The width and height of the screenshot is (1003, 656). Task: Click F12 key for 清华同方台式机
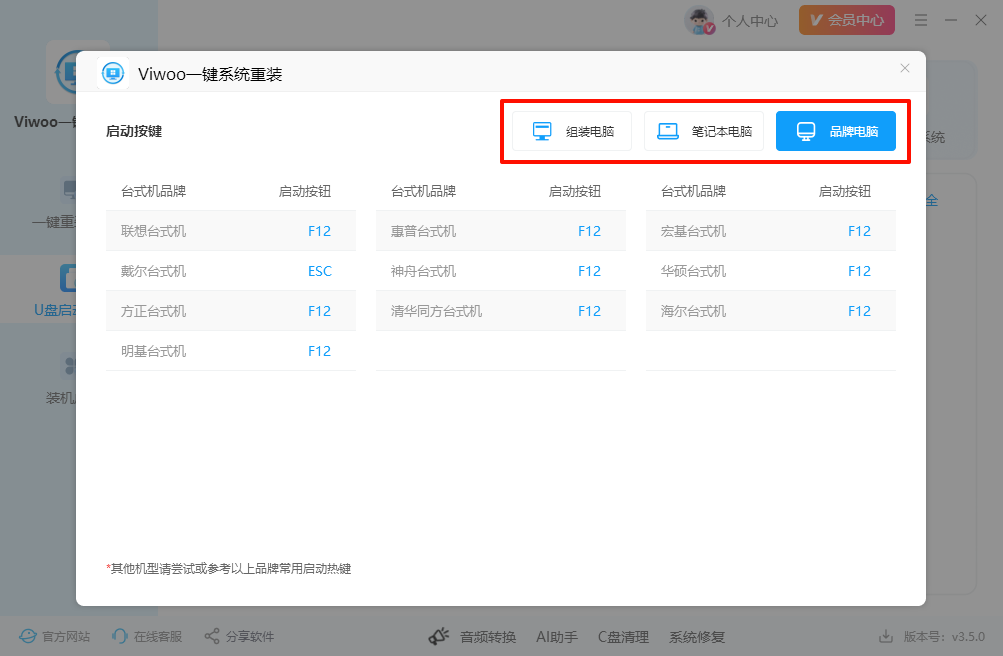click(x=589, y=311)
